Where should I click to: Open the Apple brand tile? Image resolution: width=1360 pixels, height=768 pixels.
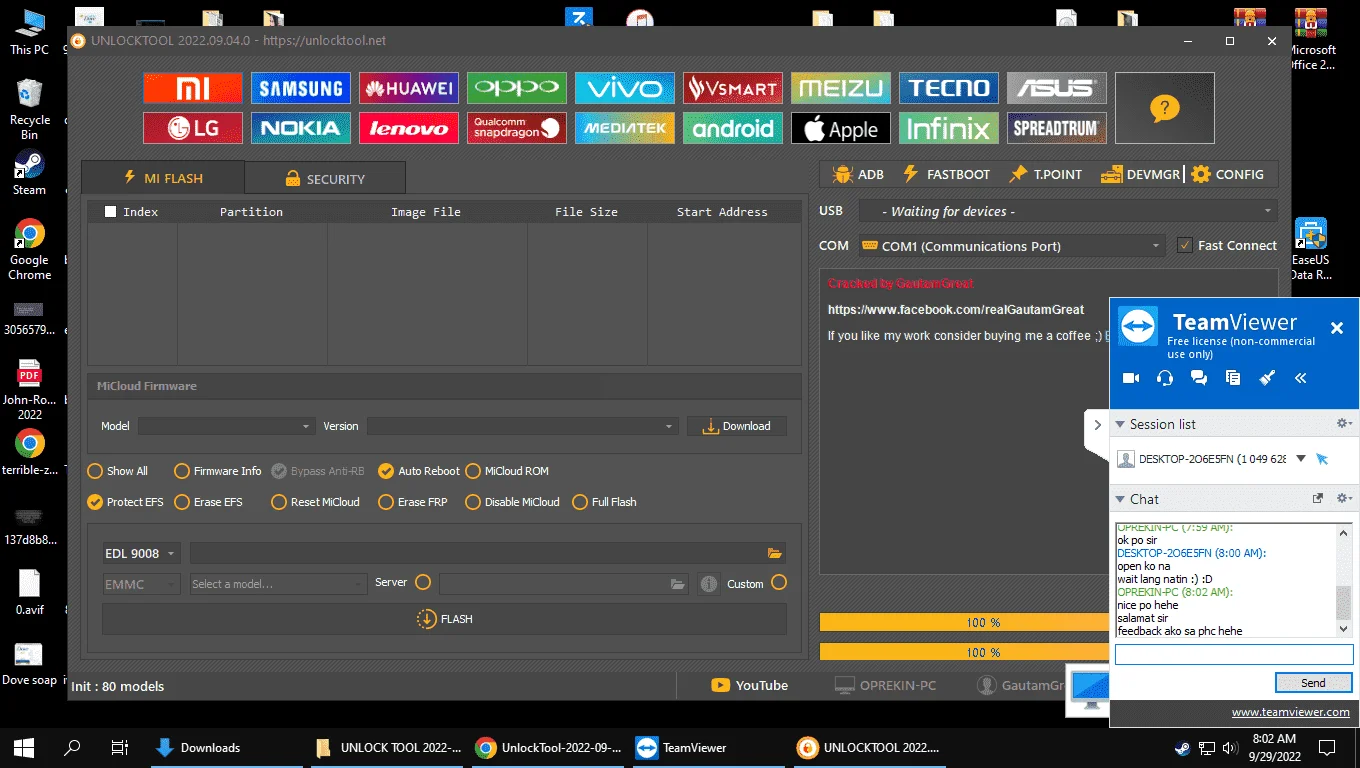[840, 128]
